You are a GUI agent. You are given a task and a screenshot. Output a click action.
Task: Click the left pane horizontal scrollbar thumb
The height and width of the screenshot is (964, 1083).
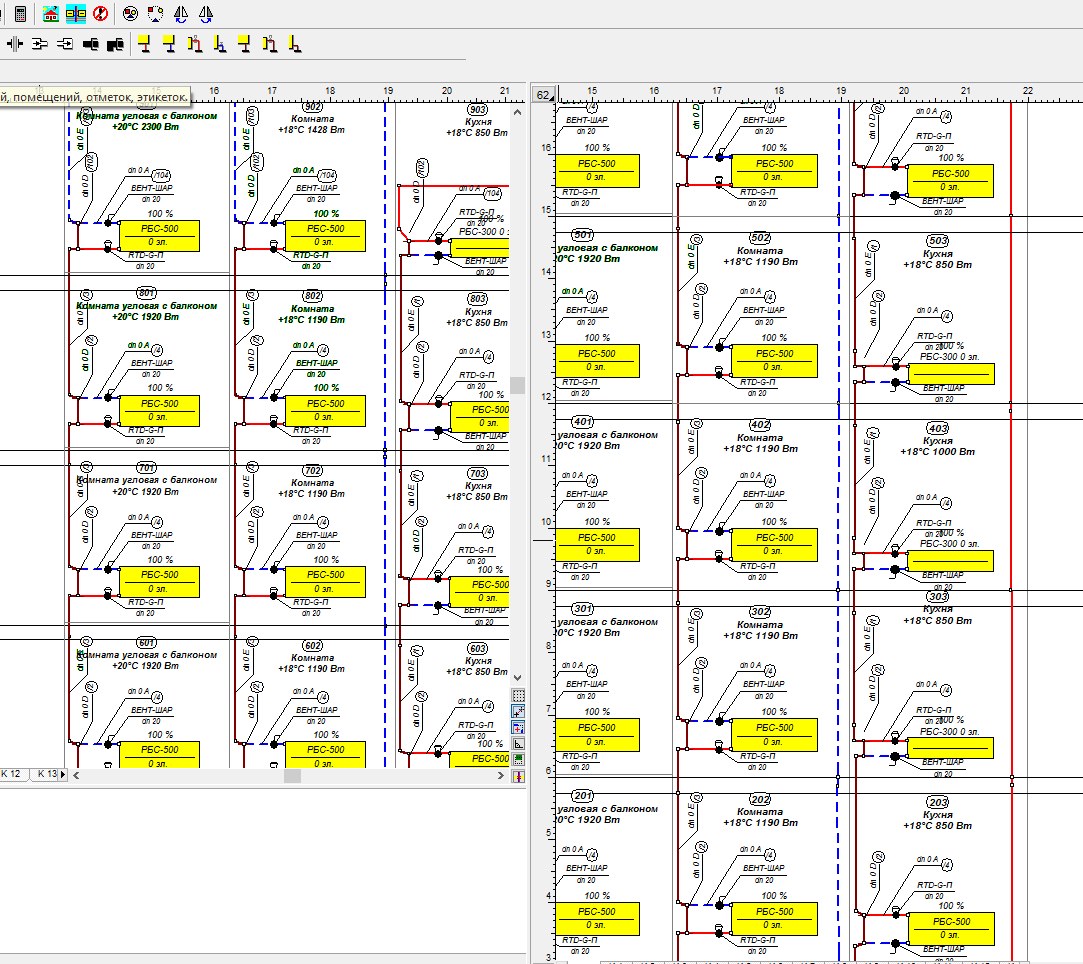pos(292,775)
